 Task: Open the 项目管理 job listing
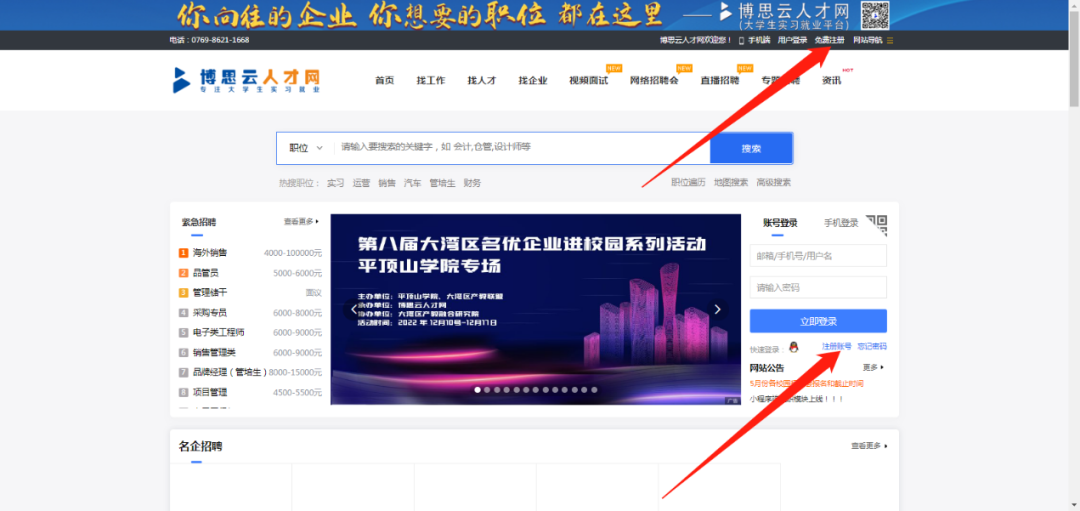[x=210, y=393]
